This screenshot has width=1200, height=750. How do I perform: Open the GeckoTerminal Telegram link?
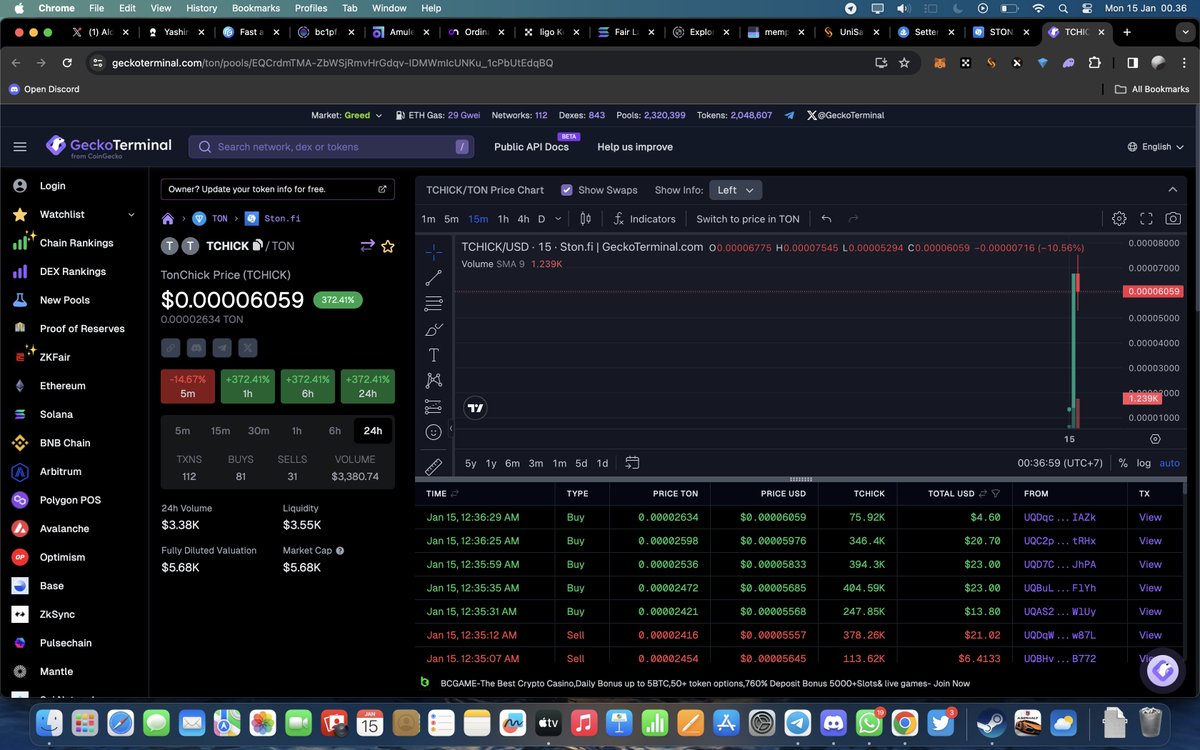click(789, 115)
